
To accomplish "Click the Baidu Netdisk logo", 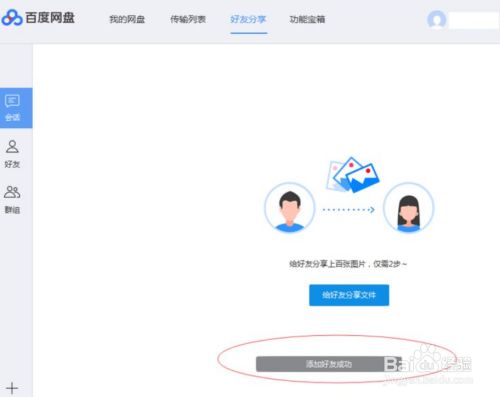I will point(38,17).
